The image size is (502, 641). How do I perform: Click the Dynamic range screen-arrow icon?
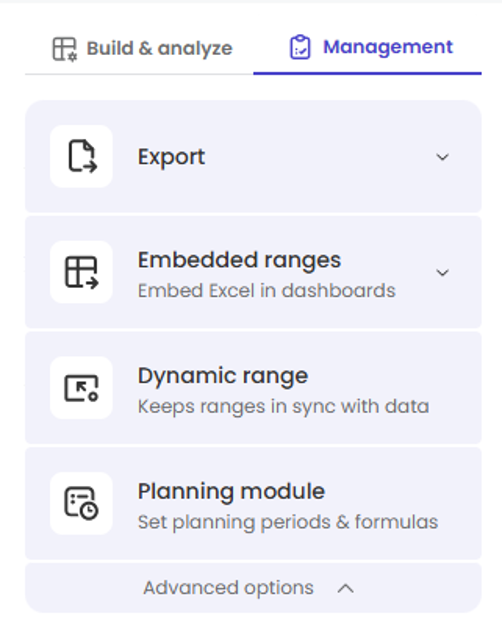(82, 388)
